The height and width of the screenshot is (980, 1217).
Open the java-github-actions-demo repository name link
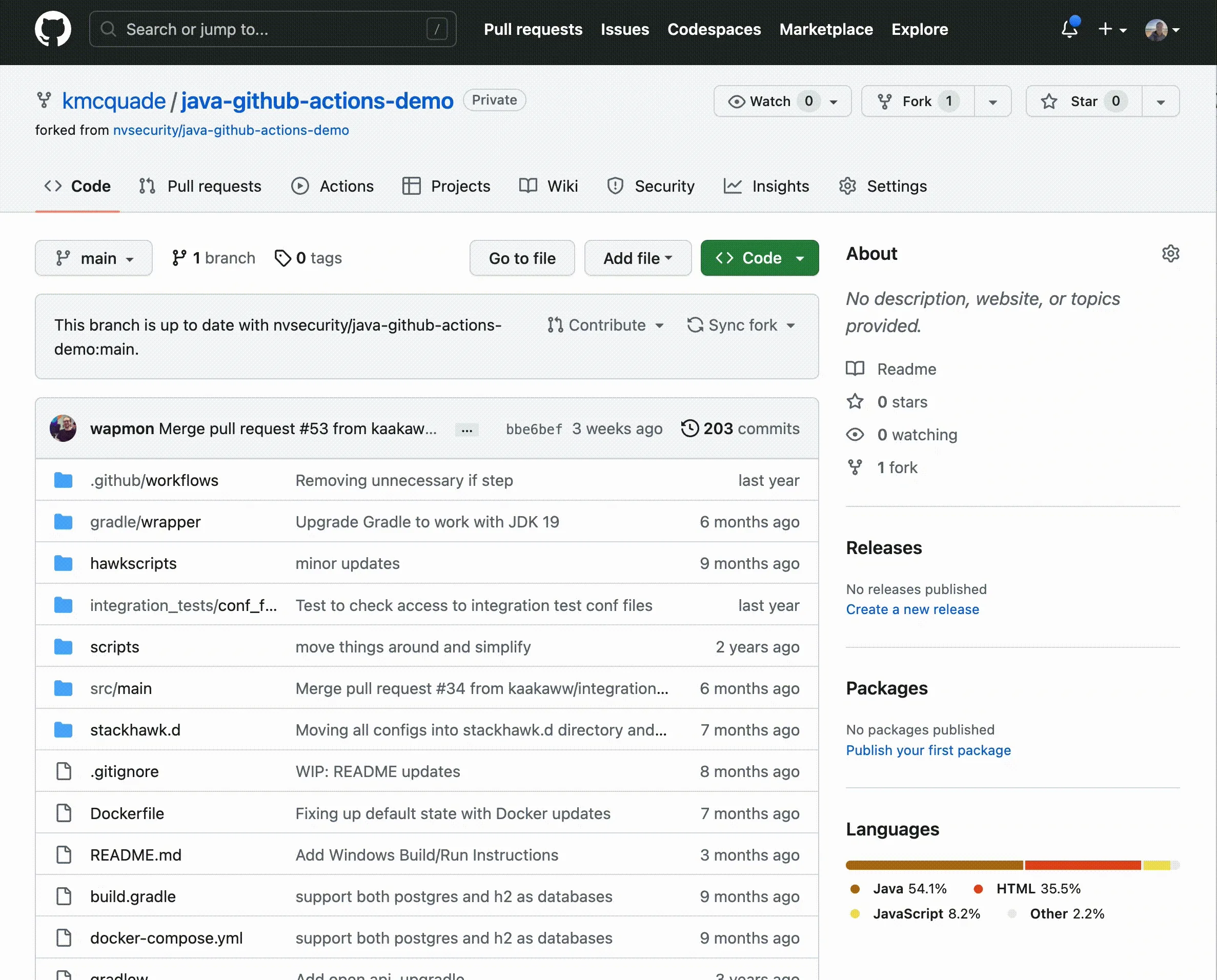(317, 101)
